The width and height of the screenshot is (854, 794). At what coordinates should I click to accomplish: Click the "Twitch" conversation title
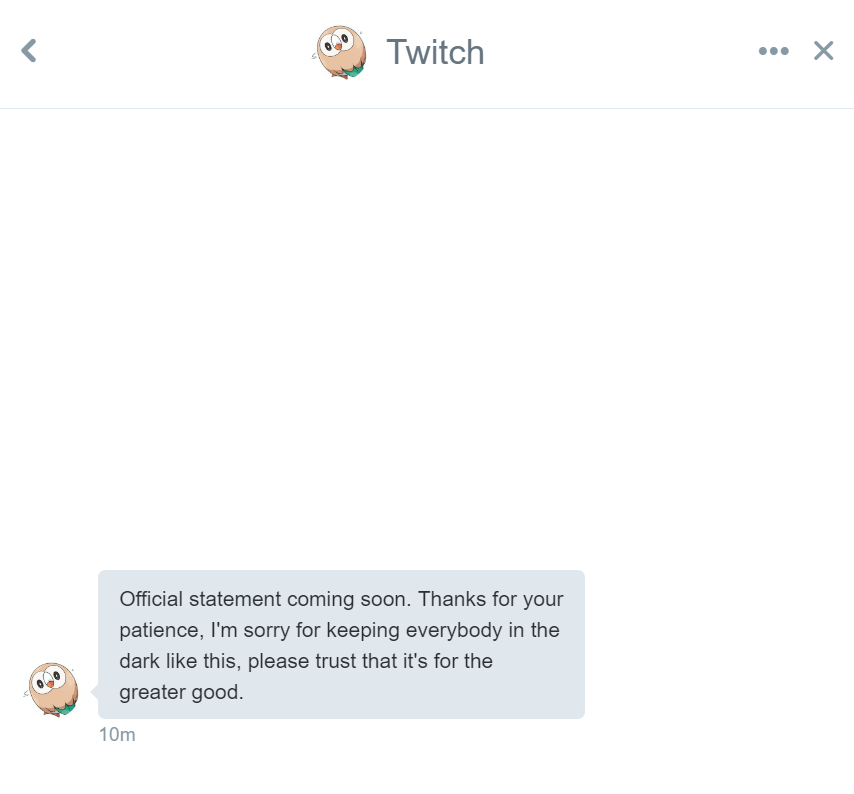435,52
